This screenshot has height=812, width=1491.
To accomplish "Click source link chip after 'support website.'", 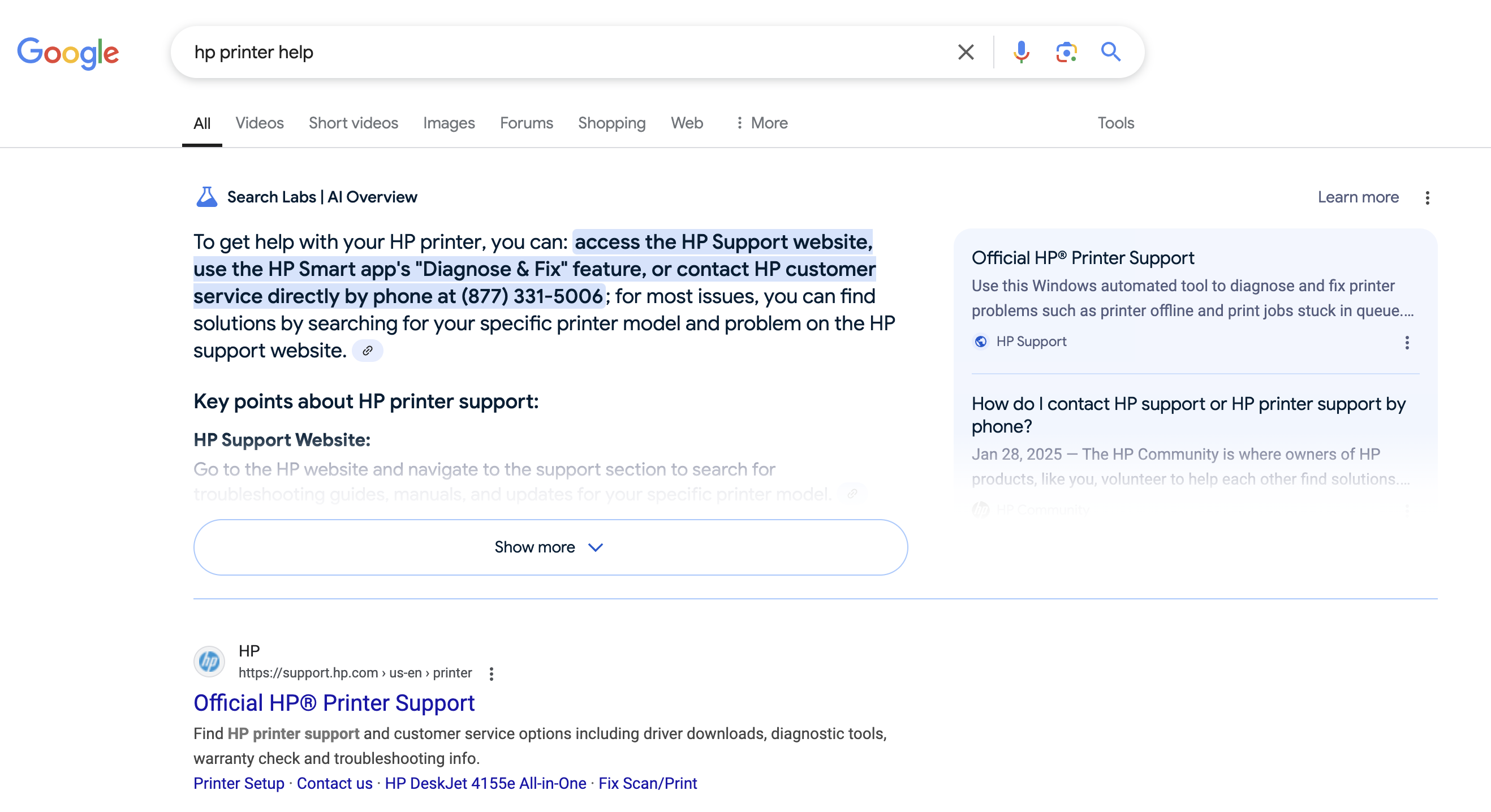I will coord(368,351).
